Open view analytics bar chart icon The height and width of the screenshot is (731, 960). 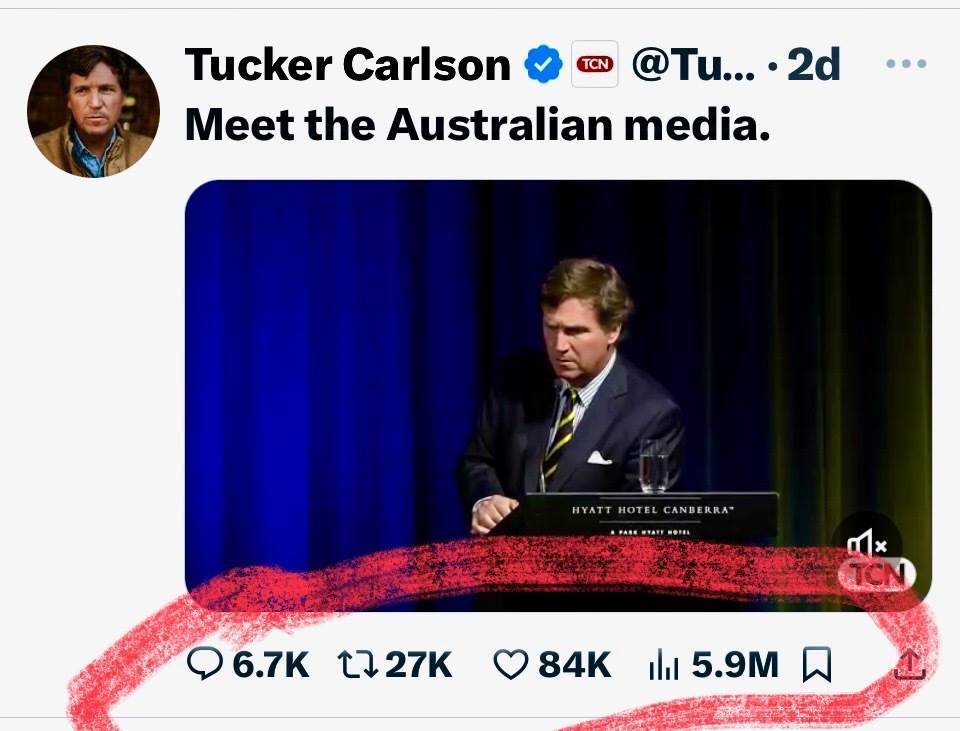664,665
